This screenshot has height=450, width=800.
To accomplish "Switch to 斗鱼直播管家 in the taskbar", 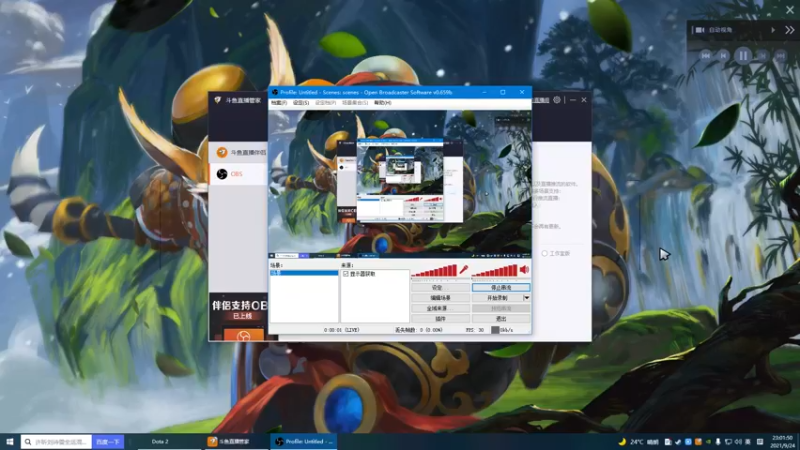I will [235, 442].
